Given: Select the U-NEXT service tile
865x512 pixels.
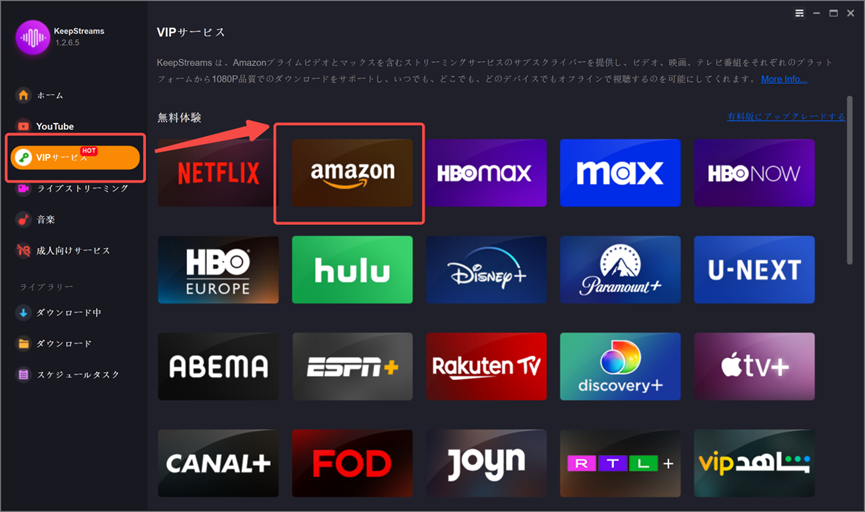Looking at the screenshot, I should click(x=754, y=270).
